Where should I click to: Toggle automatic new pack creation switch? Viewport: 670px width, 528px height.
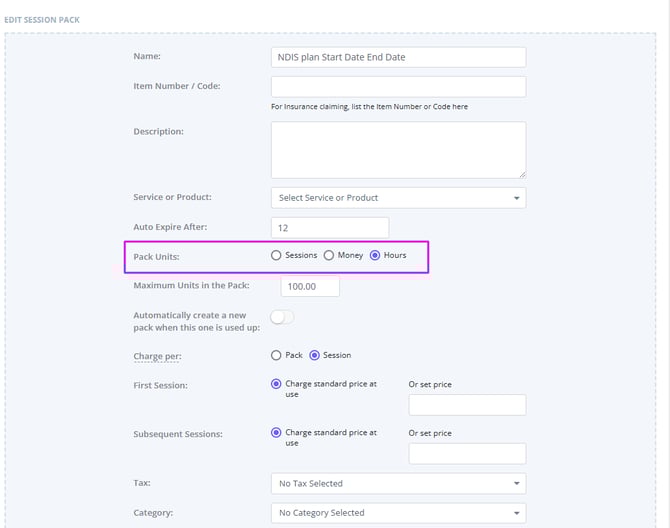[x=282, y=317]
